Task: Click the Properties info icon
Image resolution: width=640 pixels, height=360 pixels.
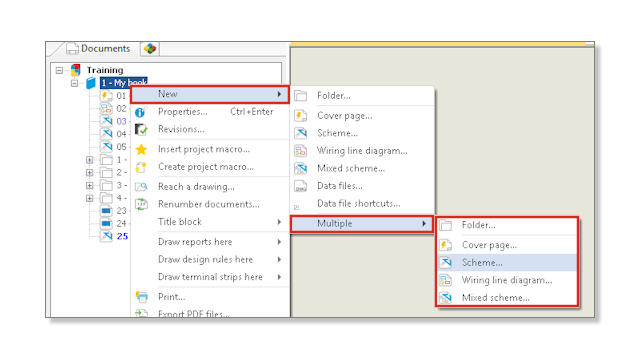Action: (141, 112)
